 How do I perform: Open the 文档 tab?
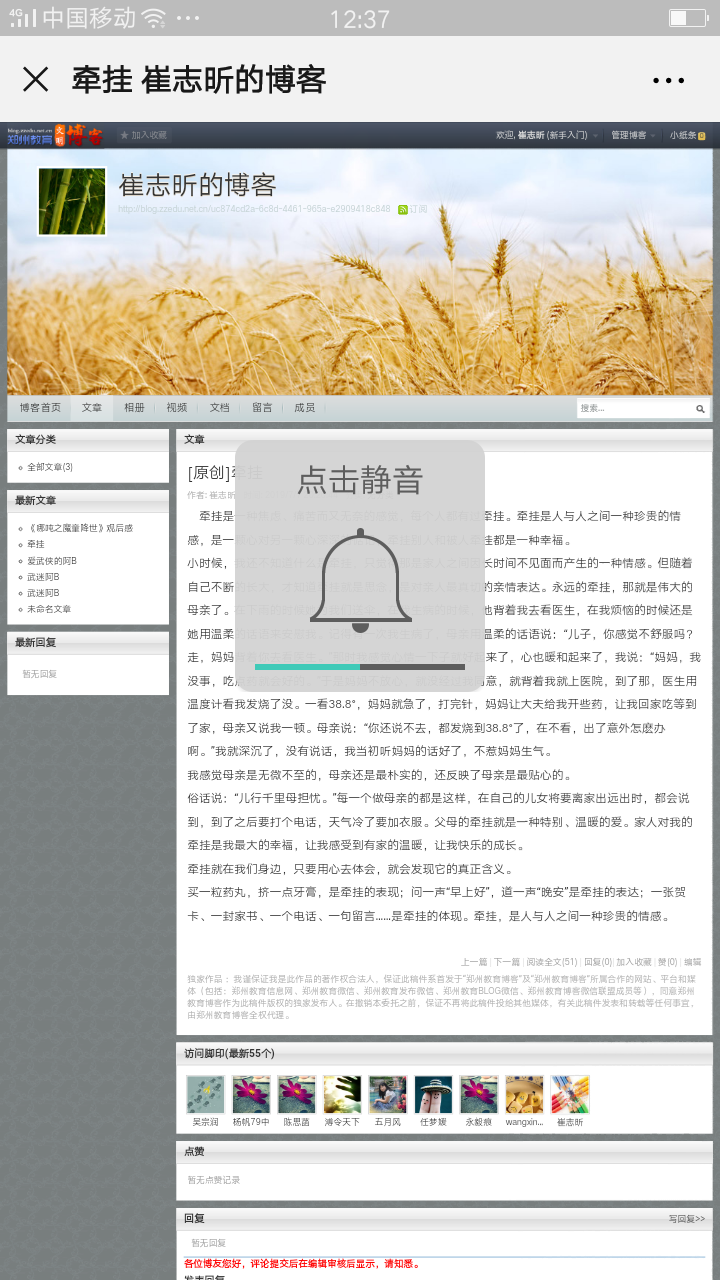click(x=219, y=408)
